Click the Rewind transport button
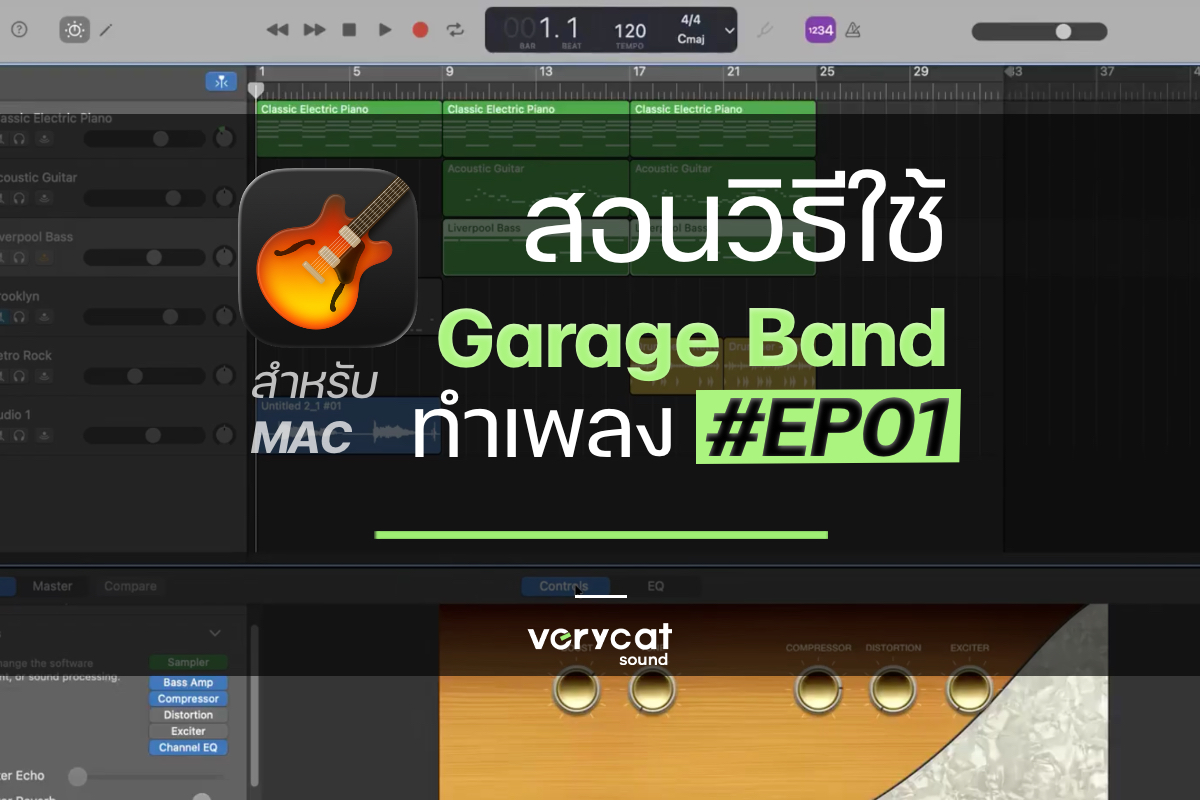This screenshot has width=1200, height=800. pos(277,30)
